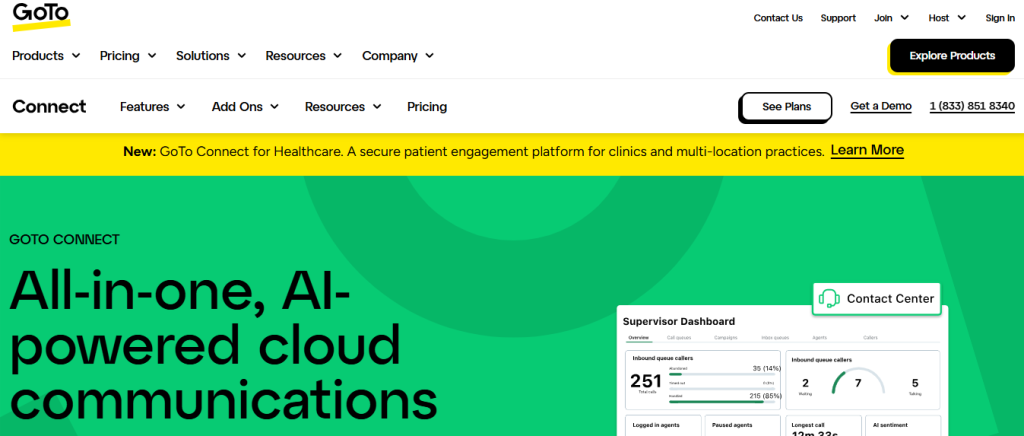Click the Logged in agents card
The height and width of the screenshot is (436, 1024).
(x=664, y=426)
